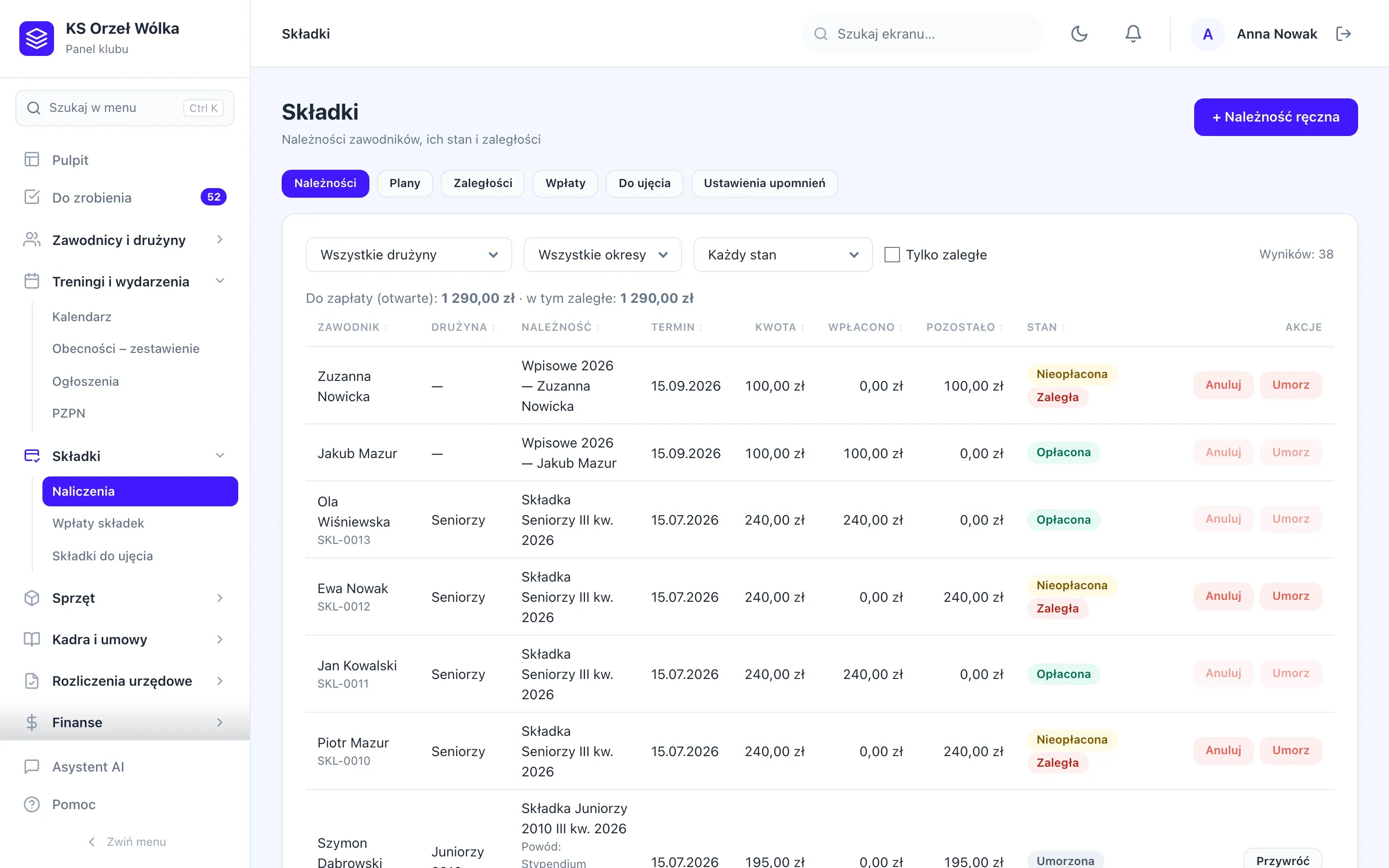Click Umorz for Ewa Nowak

(1290, 596)
